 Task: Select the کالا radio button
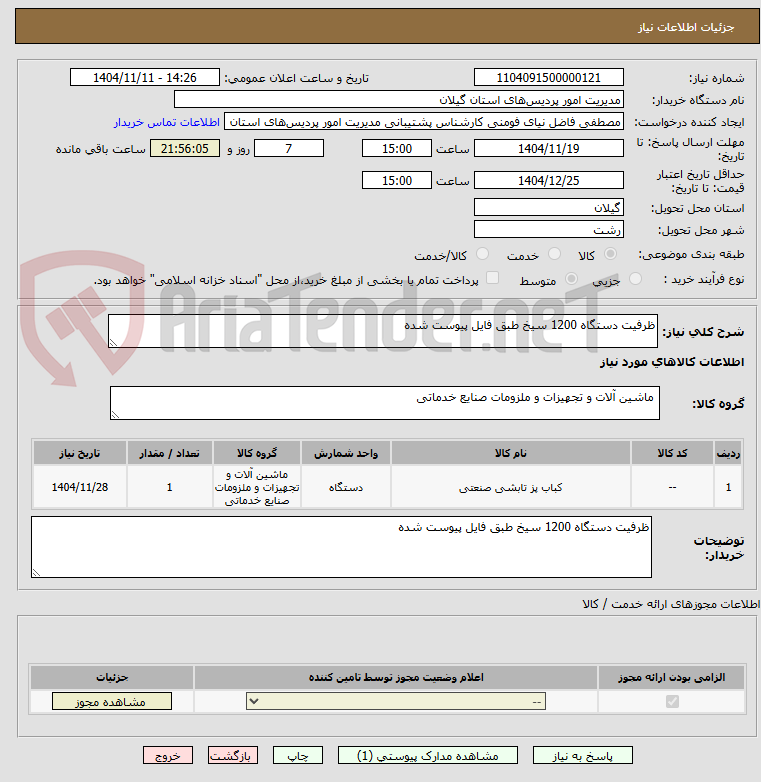tap(610, 254)
